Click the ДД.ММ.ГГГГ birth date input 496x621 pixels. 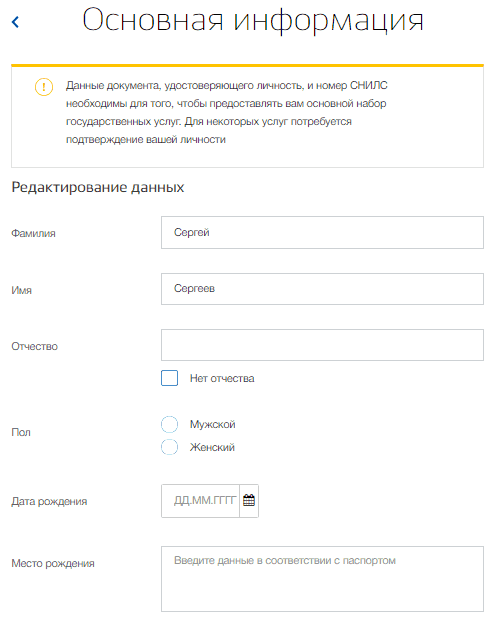click(200, 501)
